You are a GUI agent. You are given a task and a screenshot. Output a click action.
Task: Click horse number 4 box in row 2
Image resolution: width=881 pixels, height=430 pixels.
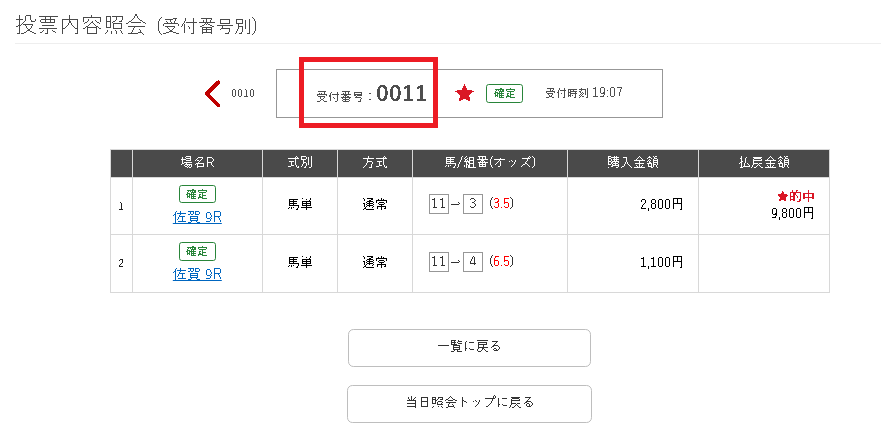click(473, 261)
